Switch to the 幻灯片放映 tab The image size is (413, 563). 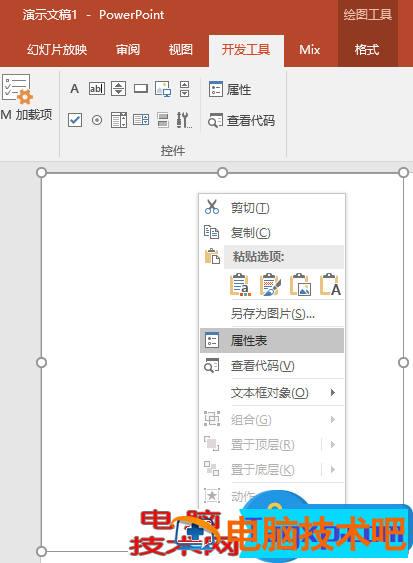click(57, 50)
